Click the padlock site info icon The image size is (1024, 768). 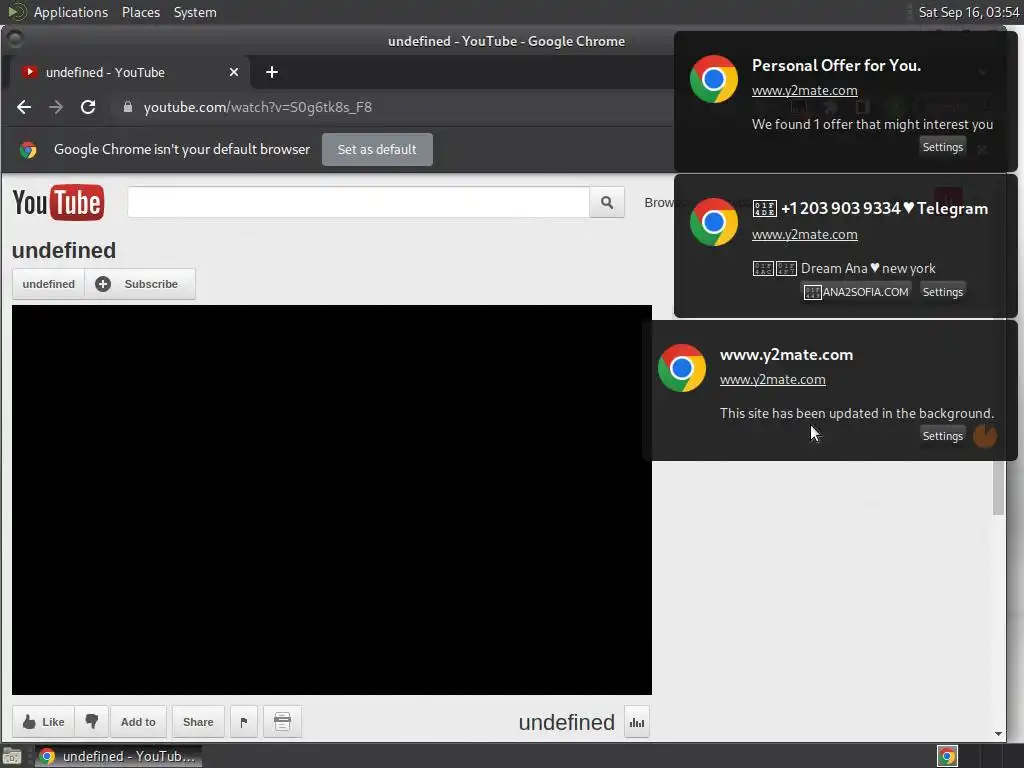[128, 107]
